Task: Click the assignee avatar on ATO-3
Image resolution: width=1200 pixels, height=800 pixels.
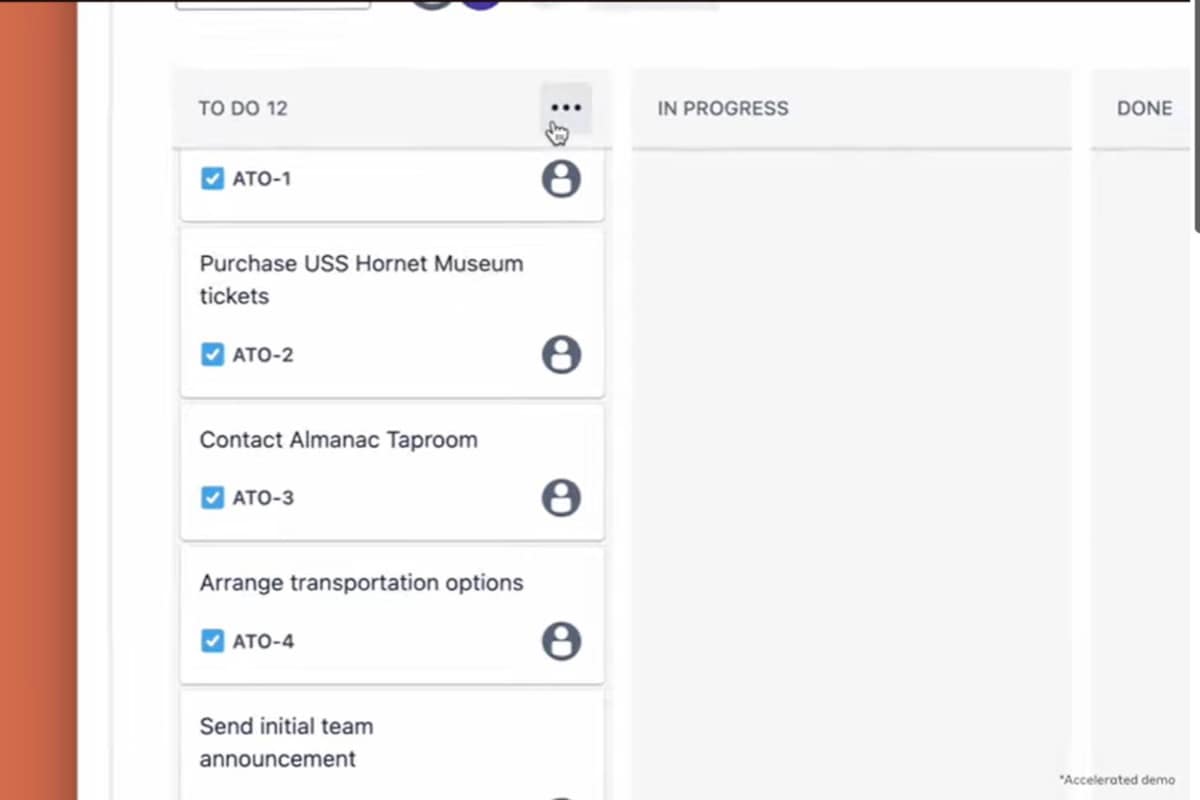Action: click(561, 498)
